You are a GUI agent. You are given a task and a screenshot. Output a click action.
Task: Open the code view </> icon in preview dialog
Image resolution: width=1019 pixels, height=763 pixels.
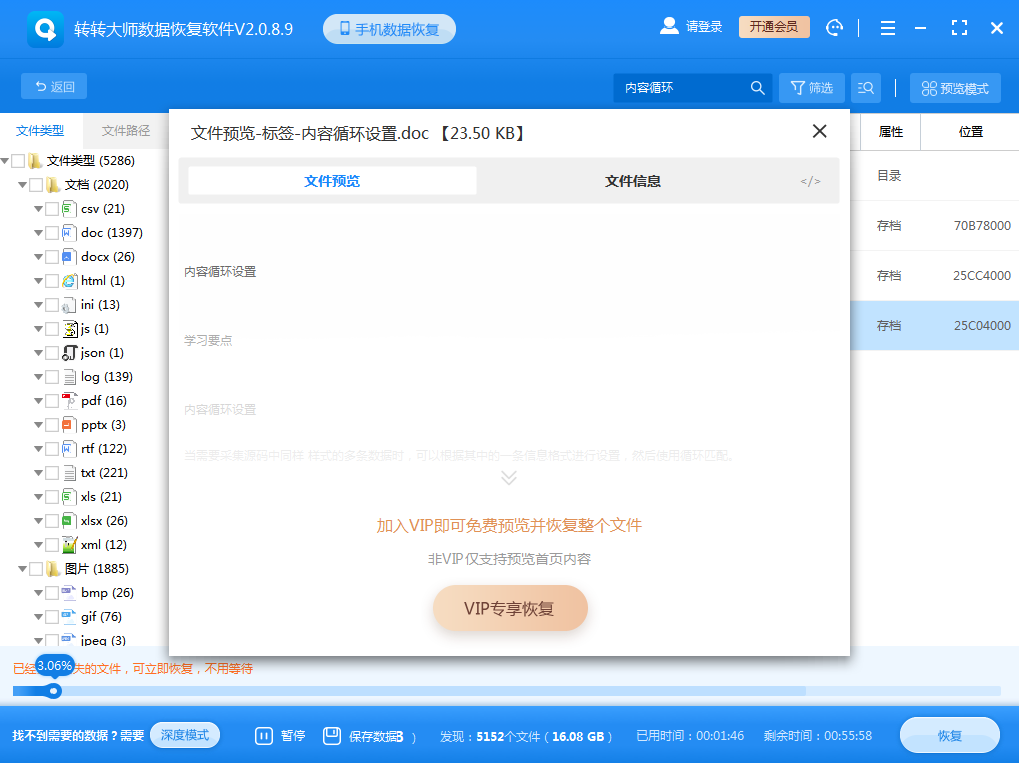pyautogui.click(x=811, y=181)
